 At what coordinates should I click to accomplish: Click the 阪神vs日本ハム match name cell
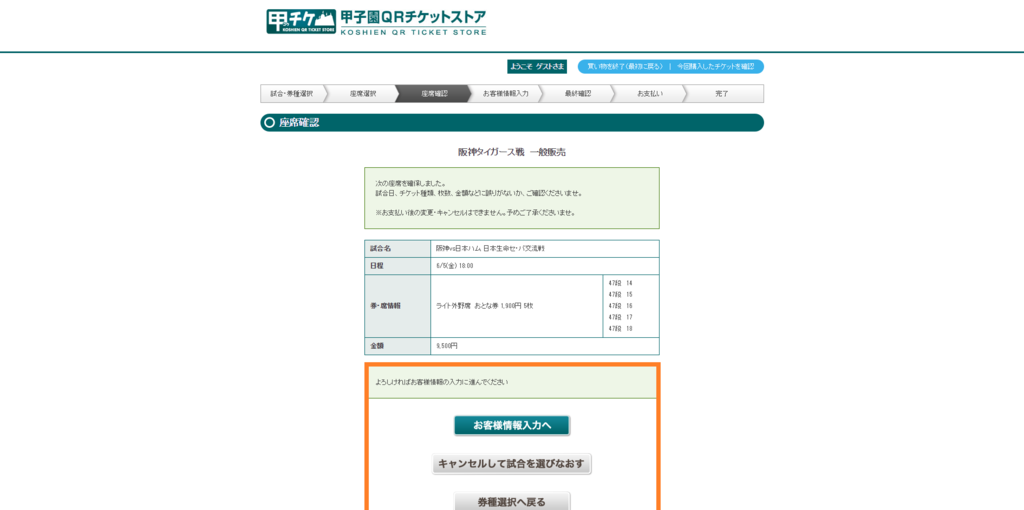point(545,249)
